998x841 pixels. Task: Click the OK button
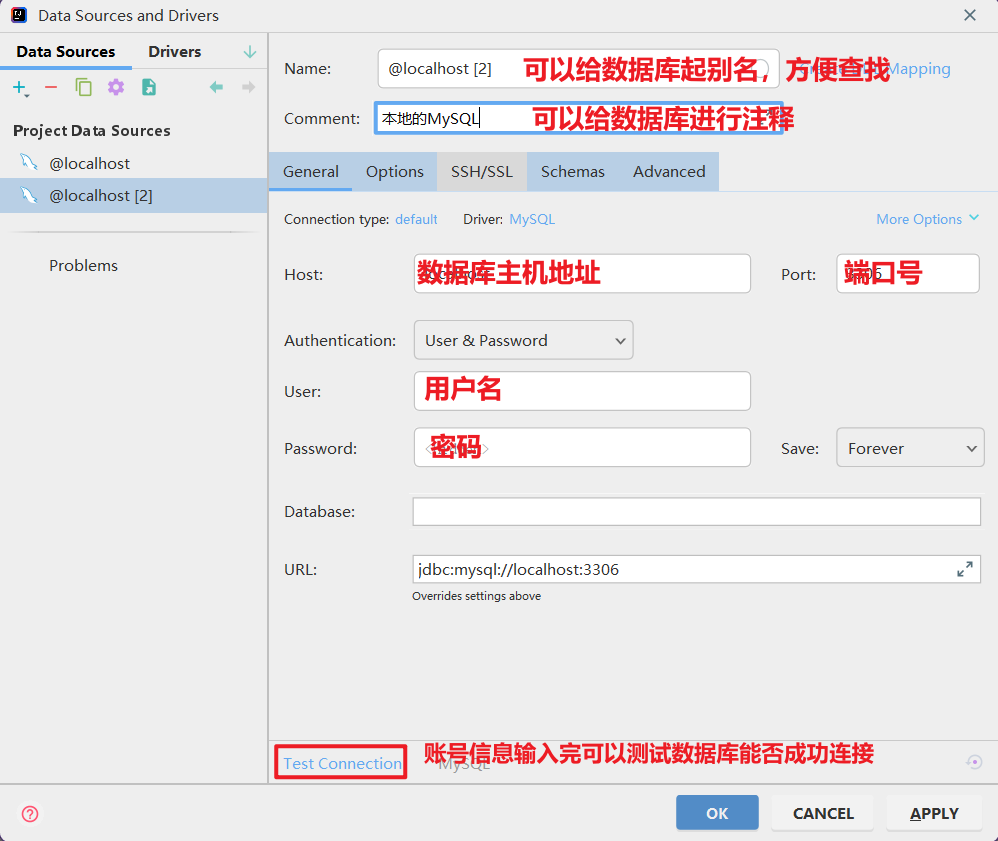pyautogui.click(x=717, y=813)
